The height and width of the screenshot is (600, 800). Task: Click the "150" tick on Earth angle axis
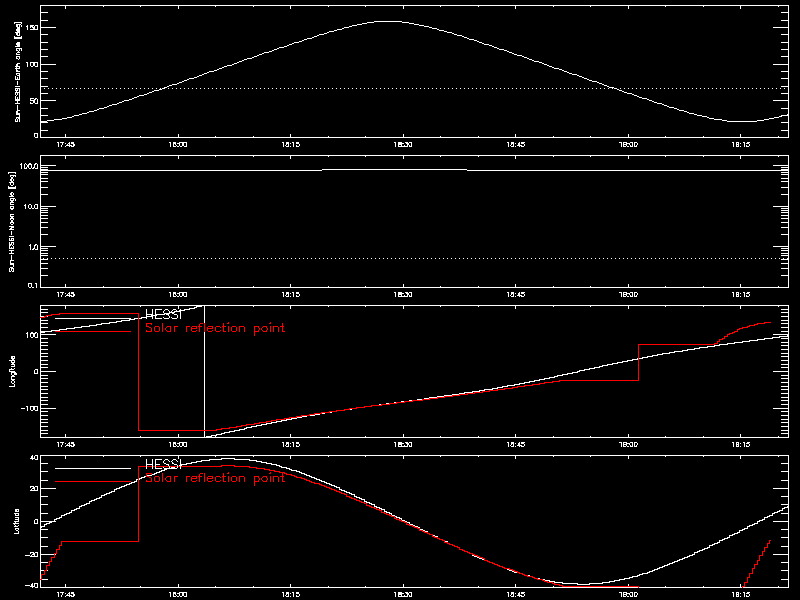[x=32, y=28]
